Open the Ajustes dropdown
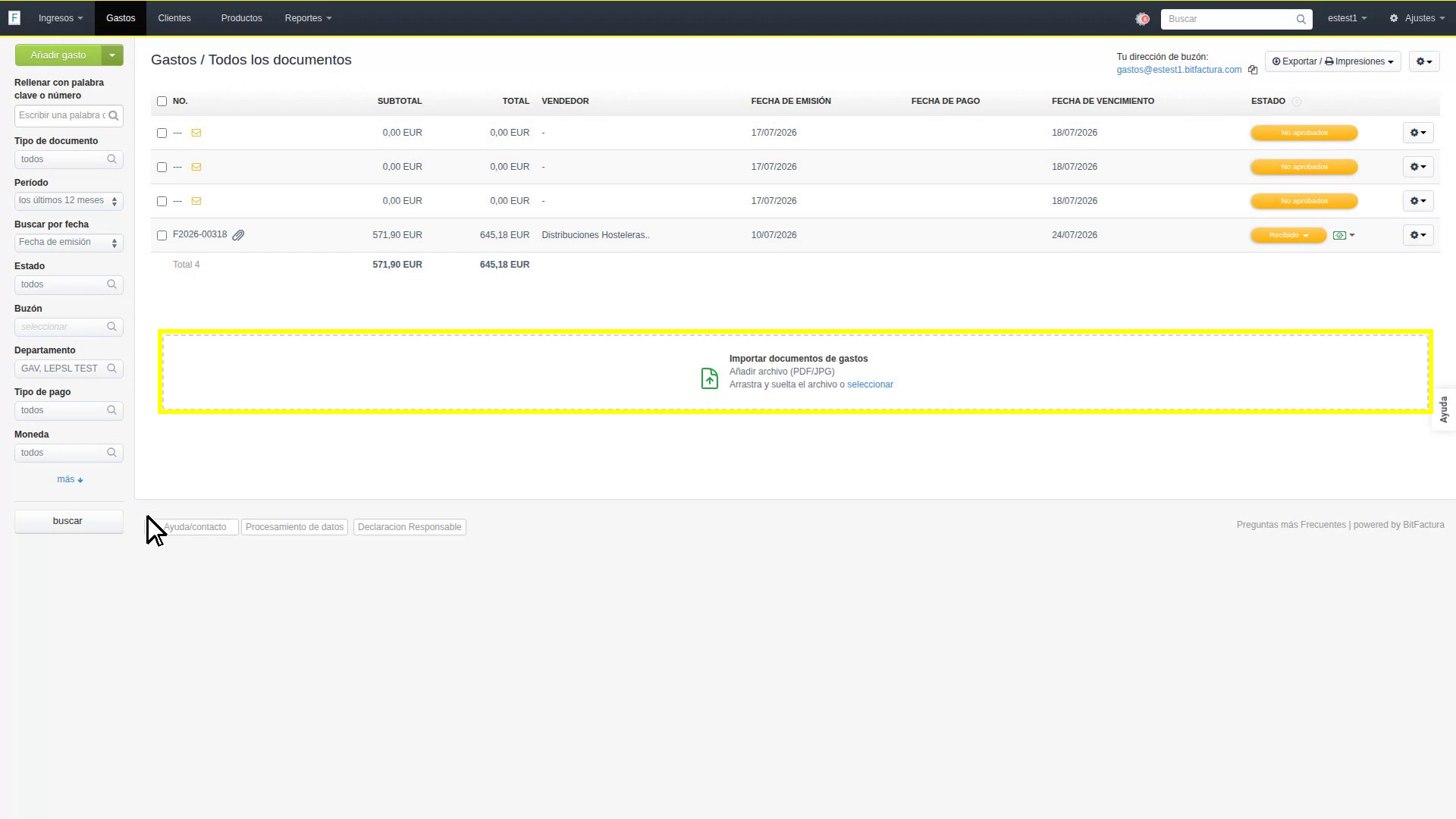Screen dimensions: 1456x819 click(1417, 18)
